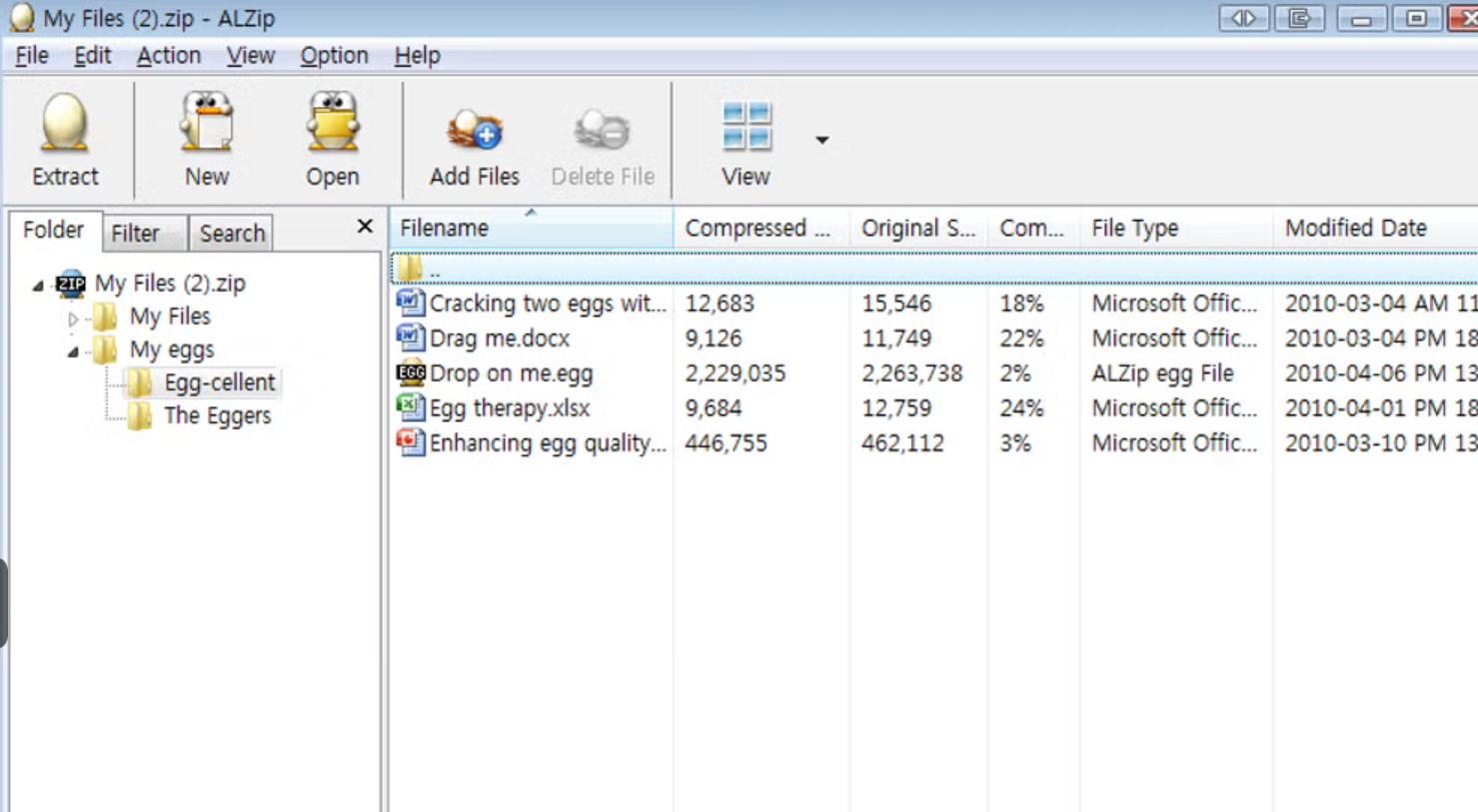Select Egg therapy.xlsx file name

coord(510,408)
